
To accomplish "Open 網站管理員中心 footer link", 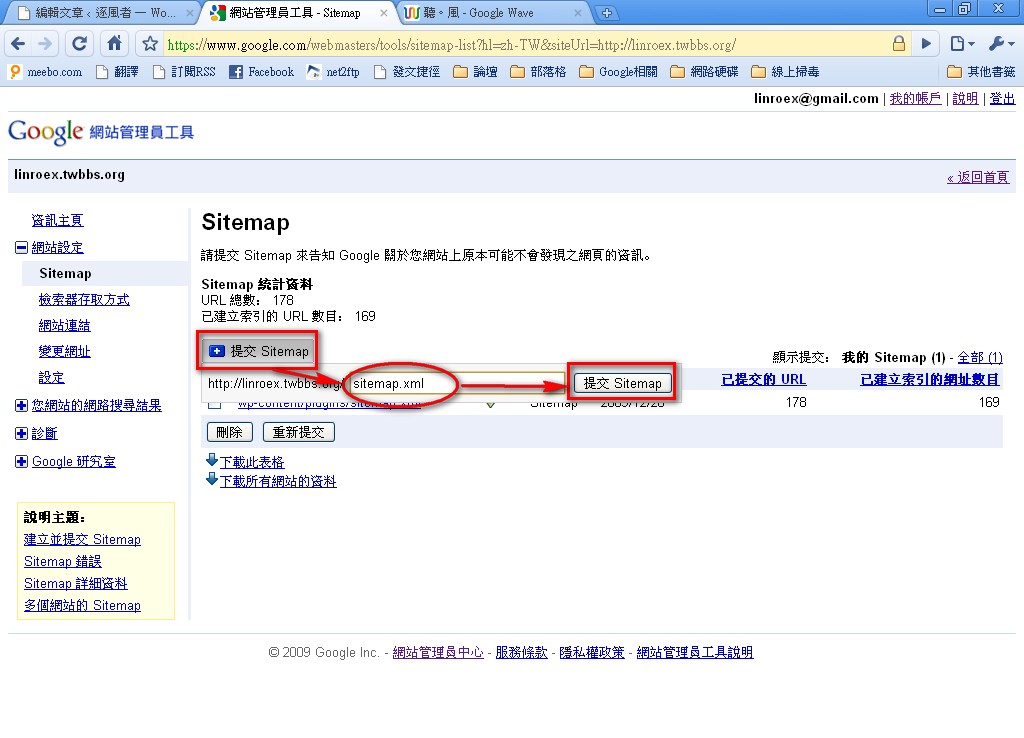I will (438, 652).
